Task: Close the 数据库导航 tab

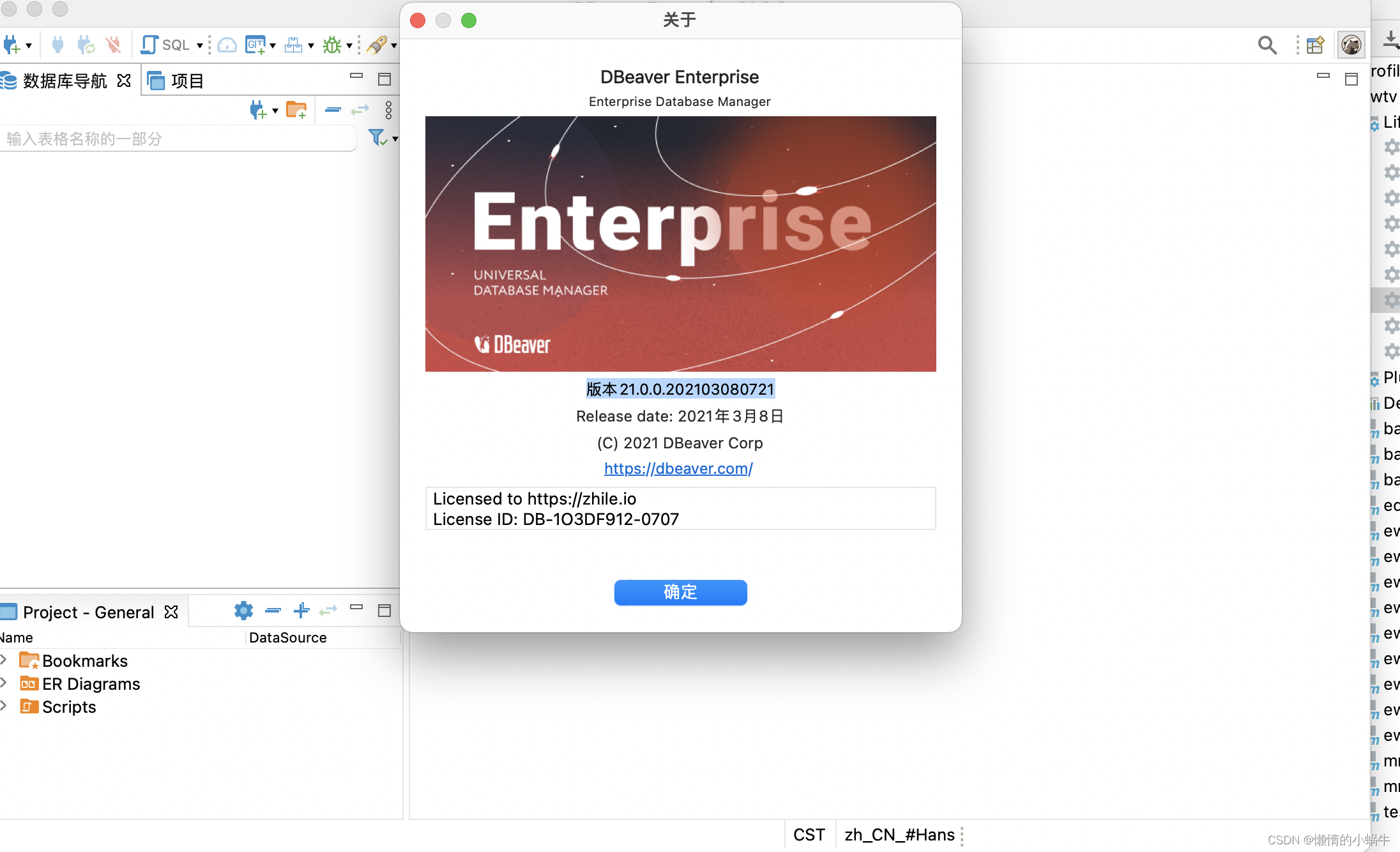Action: click(124, 80)
